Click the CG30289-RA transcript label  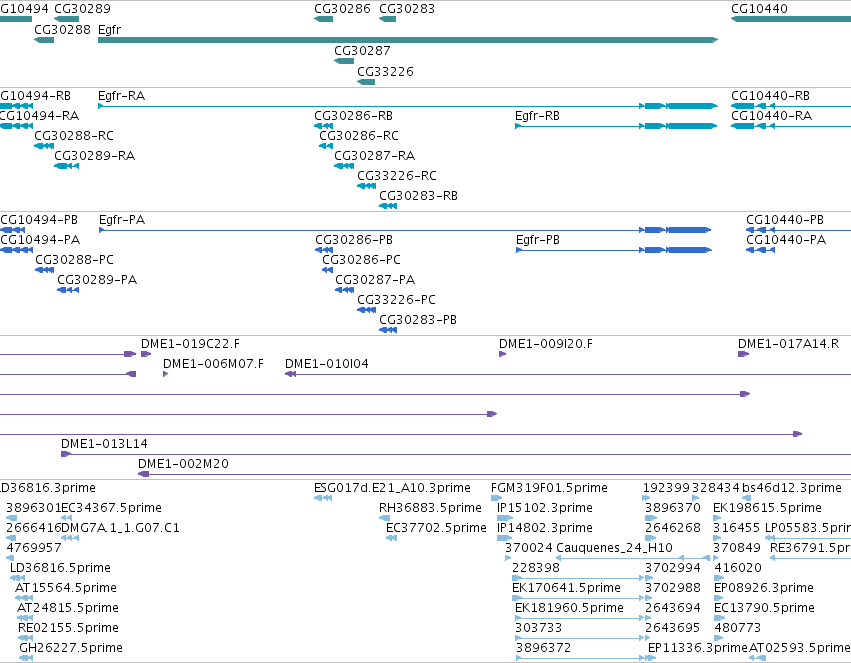(94, 156)
